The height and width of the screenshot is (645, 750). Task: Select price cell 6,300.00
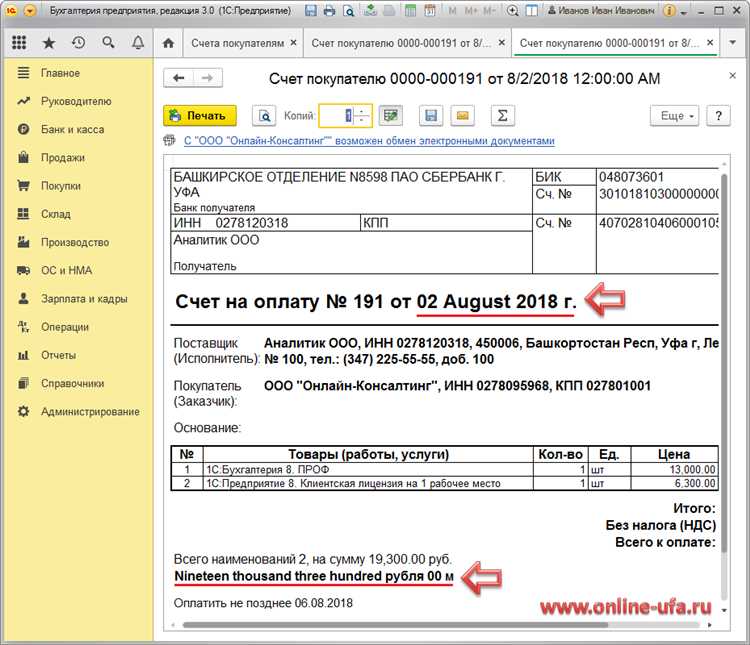pos(674,484)
